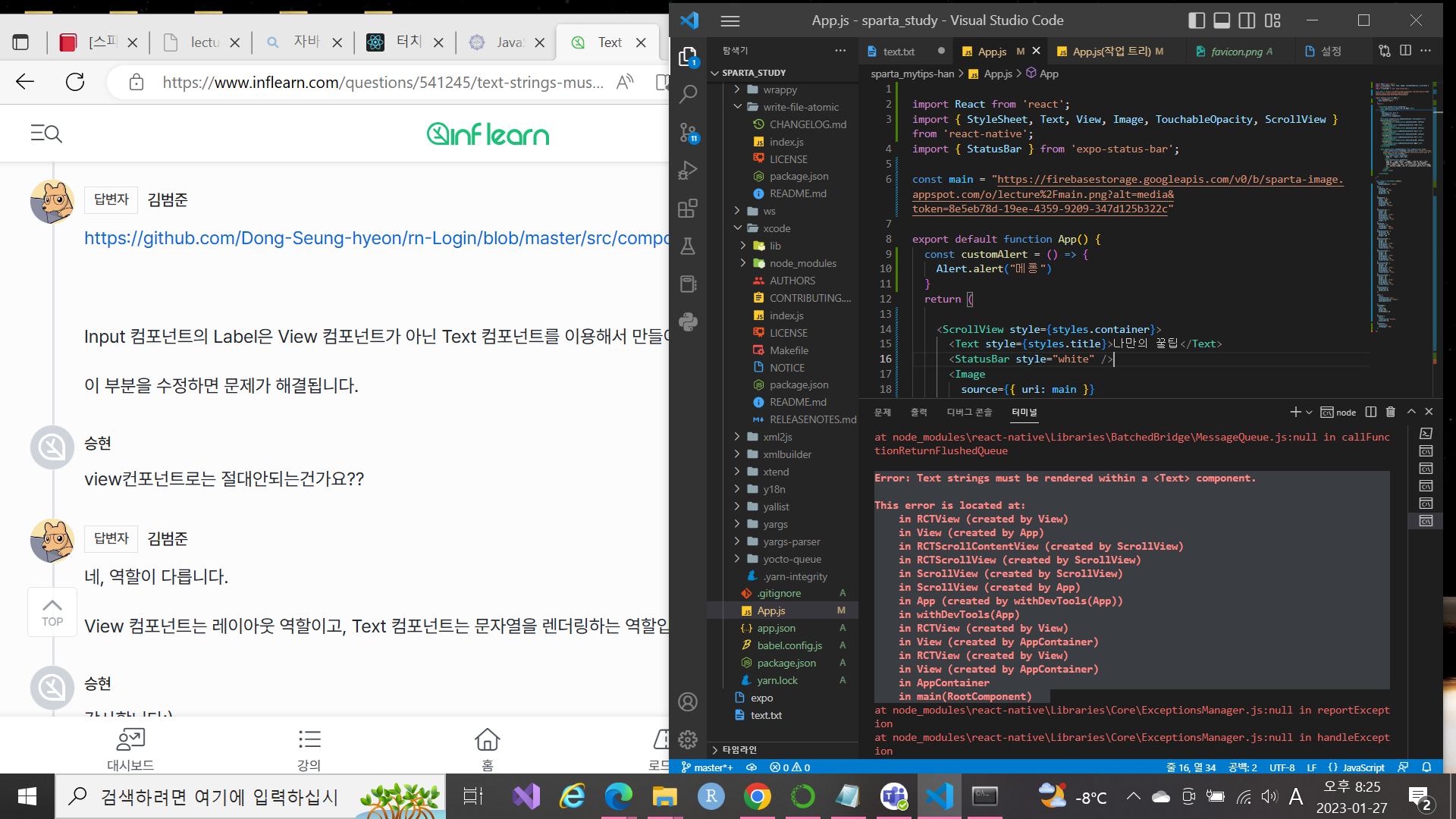Click the feedback icon in VS Code status bar
This screenshot has width=1456, height=819.
pos(1403,767)
